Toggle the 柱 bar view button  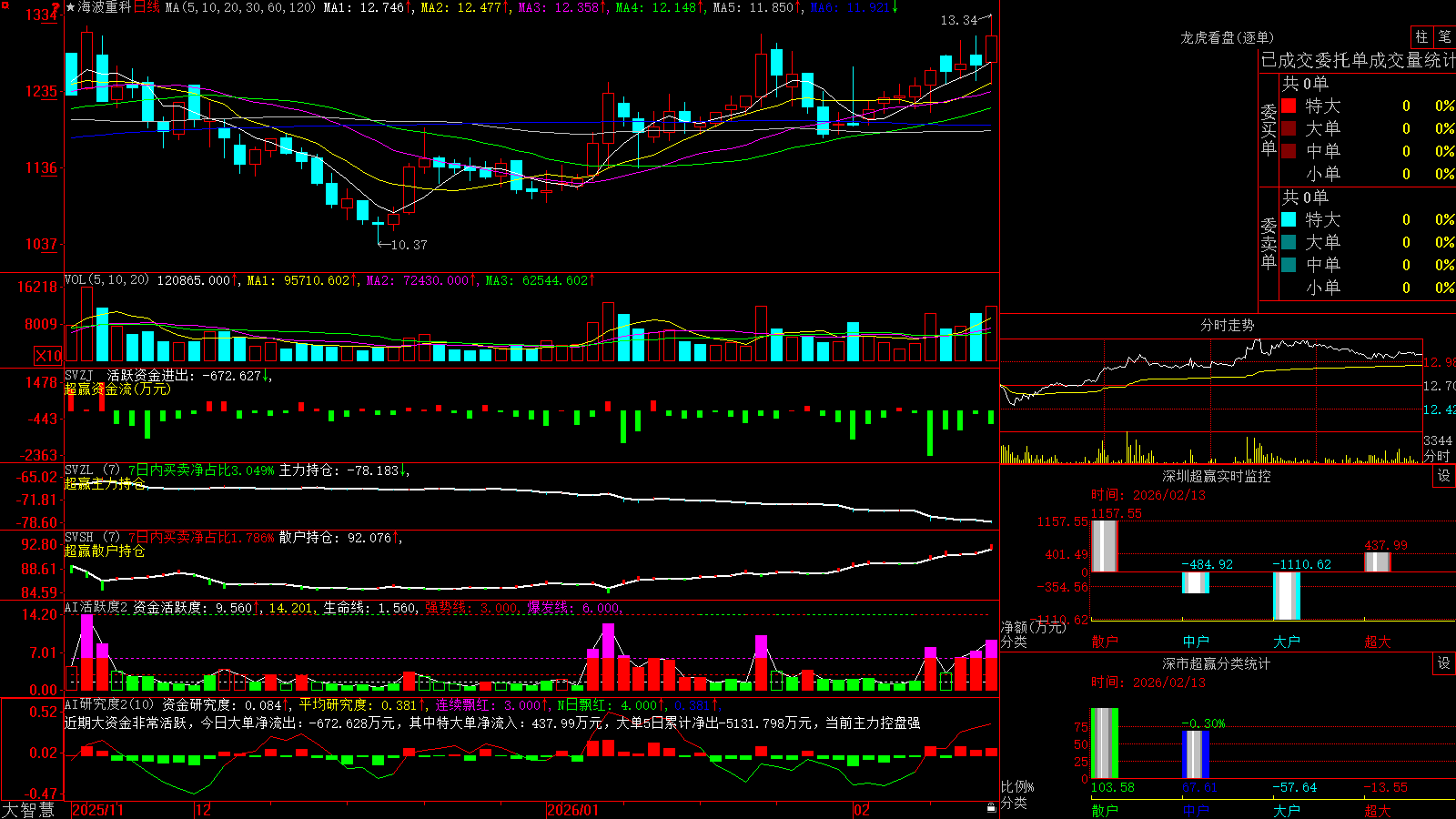point(1421,37)
